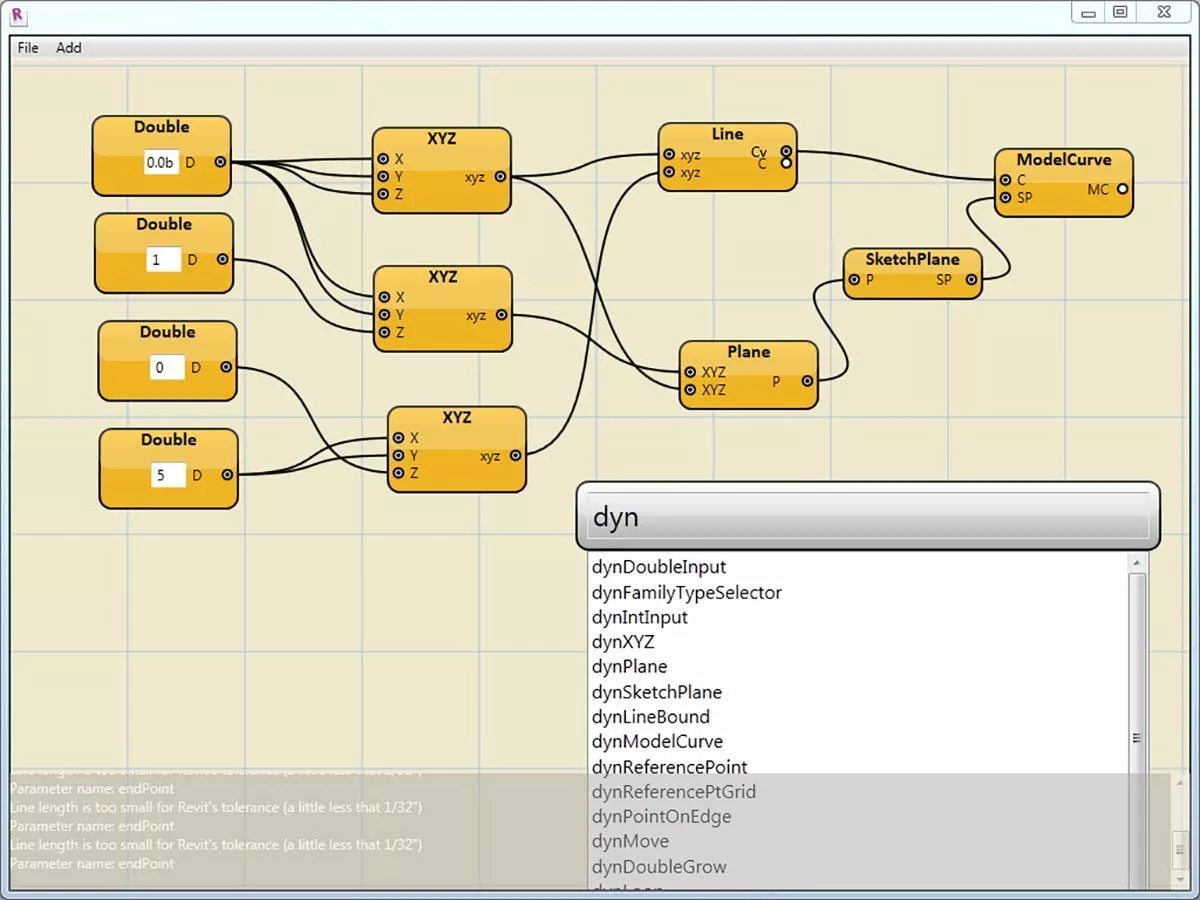This screenshot has width=1200, height=900.
Task: Click the search box containing dyn
Action: (x=867, y=516)
